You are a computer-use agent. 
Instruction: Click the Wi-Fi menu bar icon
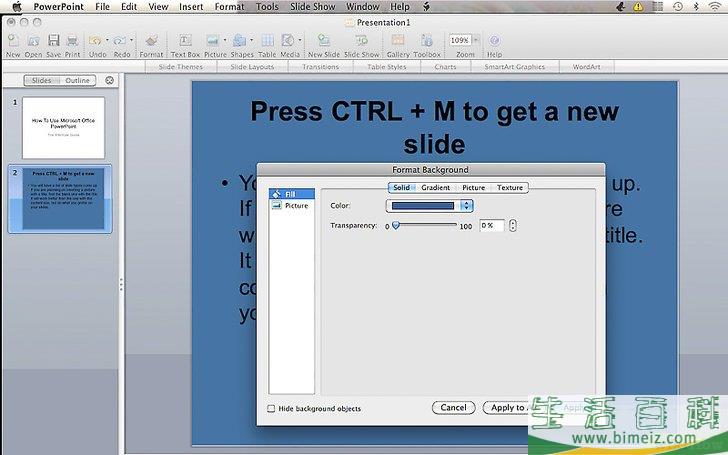coord(715,6)
